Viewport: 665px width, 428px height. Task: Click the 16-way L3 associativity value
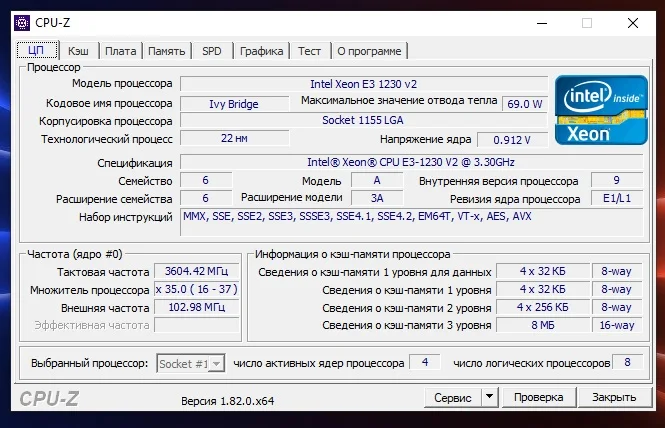617,325
